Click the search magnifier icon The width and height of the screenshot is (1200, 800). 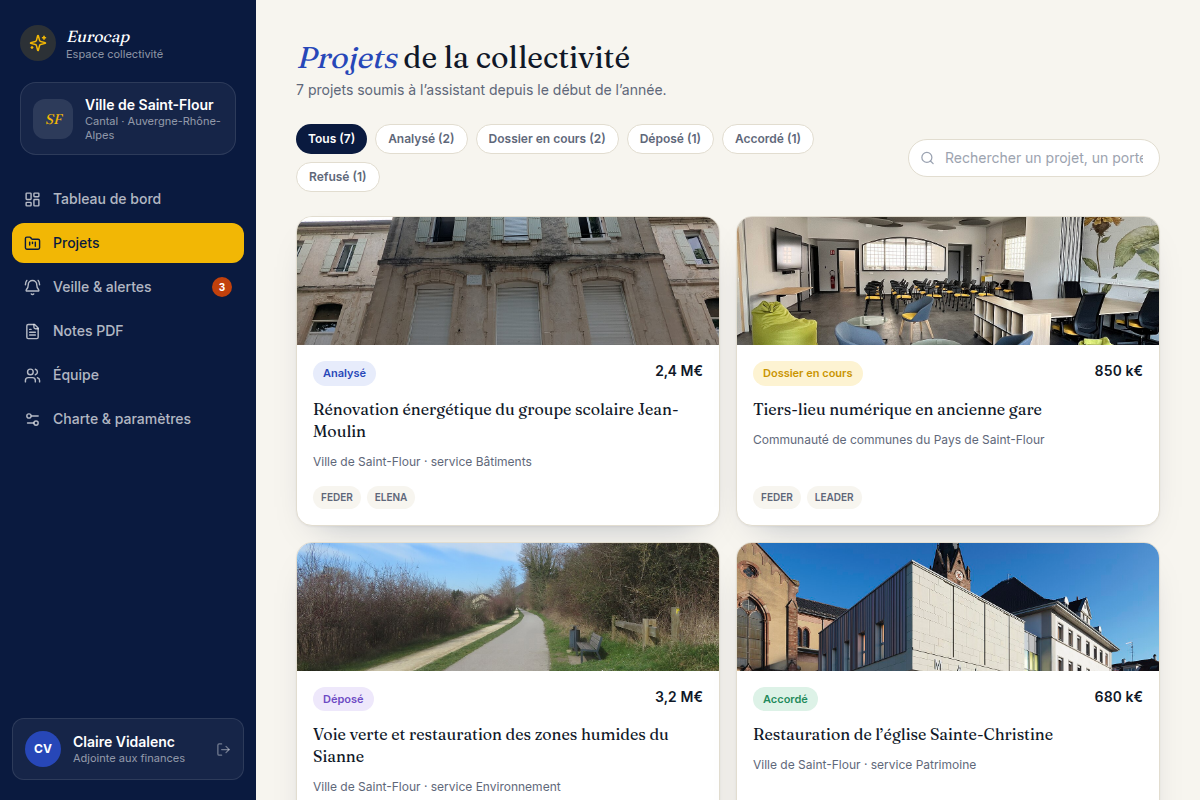pos(928,158)
